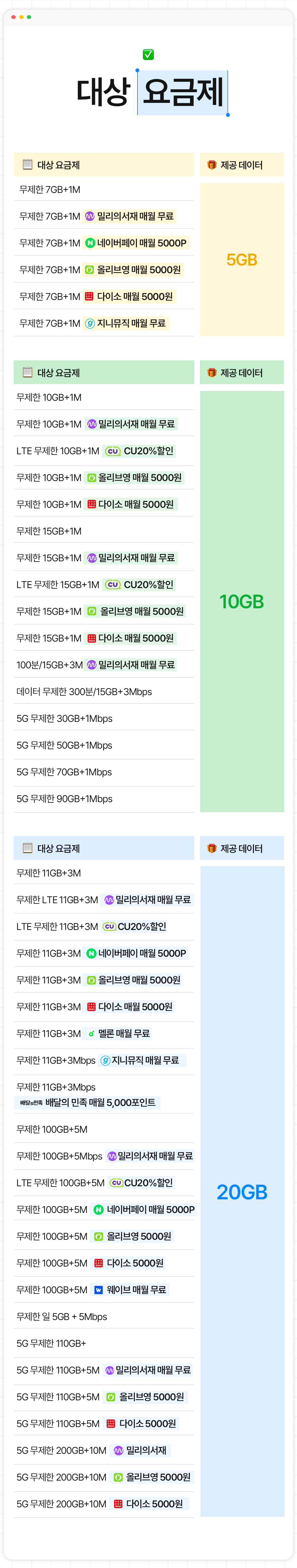
Task: Click the Genie Music icon in 무제한 7GB+1M row
Action: click(90, 323)
